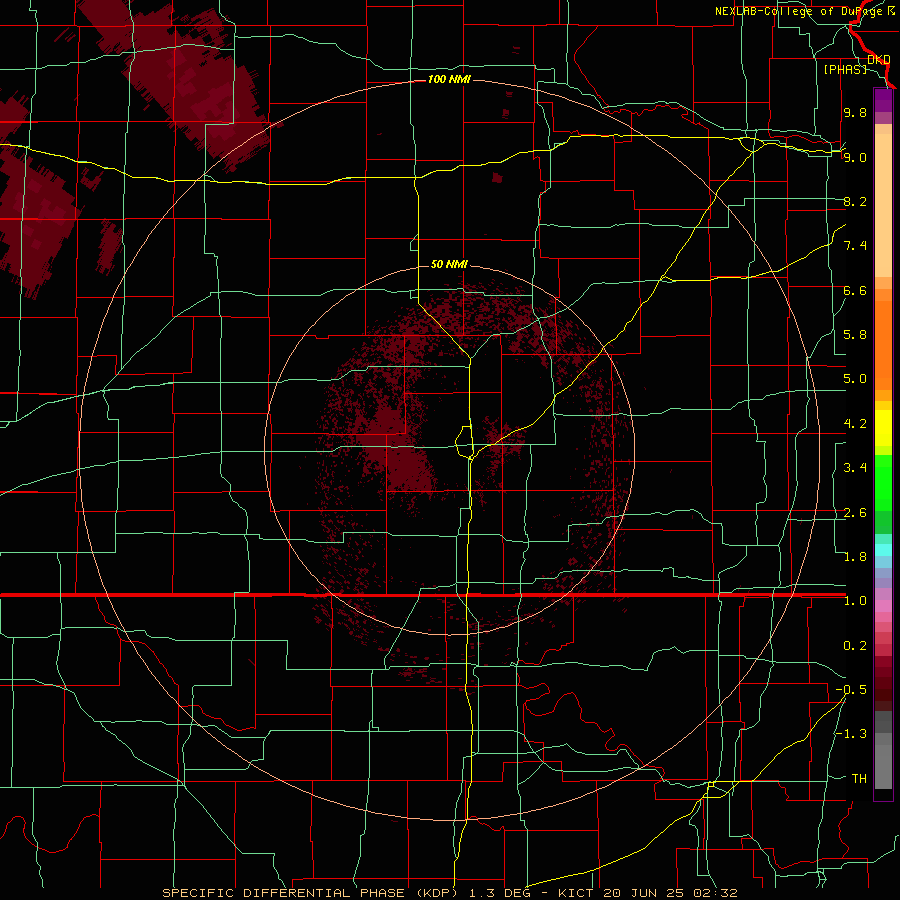Image resolution: width=900 pixels, height=900 pixels.
Task: Select the 0.2 scale value
Action: click(x=855, y=646)
